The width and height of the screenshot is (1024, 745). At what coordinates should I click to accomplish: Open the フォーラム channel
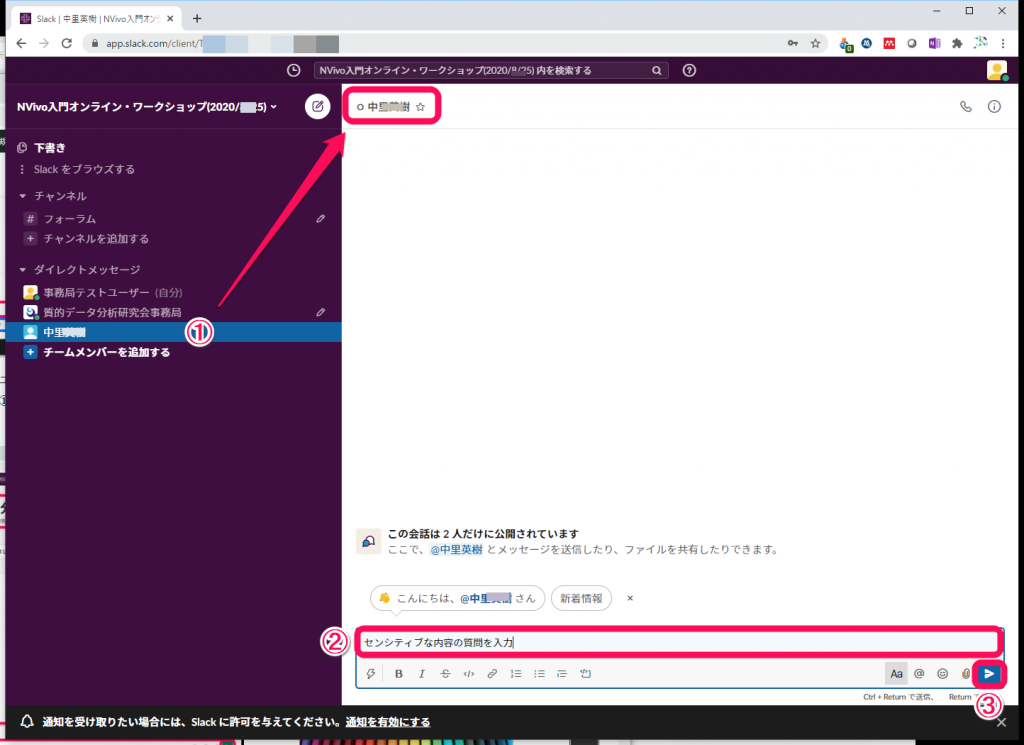point(69,219)
